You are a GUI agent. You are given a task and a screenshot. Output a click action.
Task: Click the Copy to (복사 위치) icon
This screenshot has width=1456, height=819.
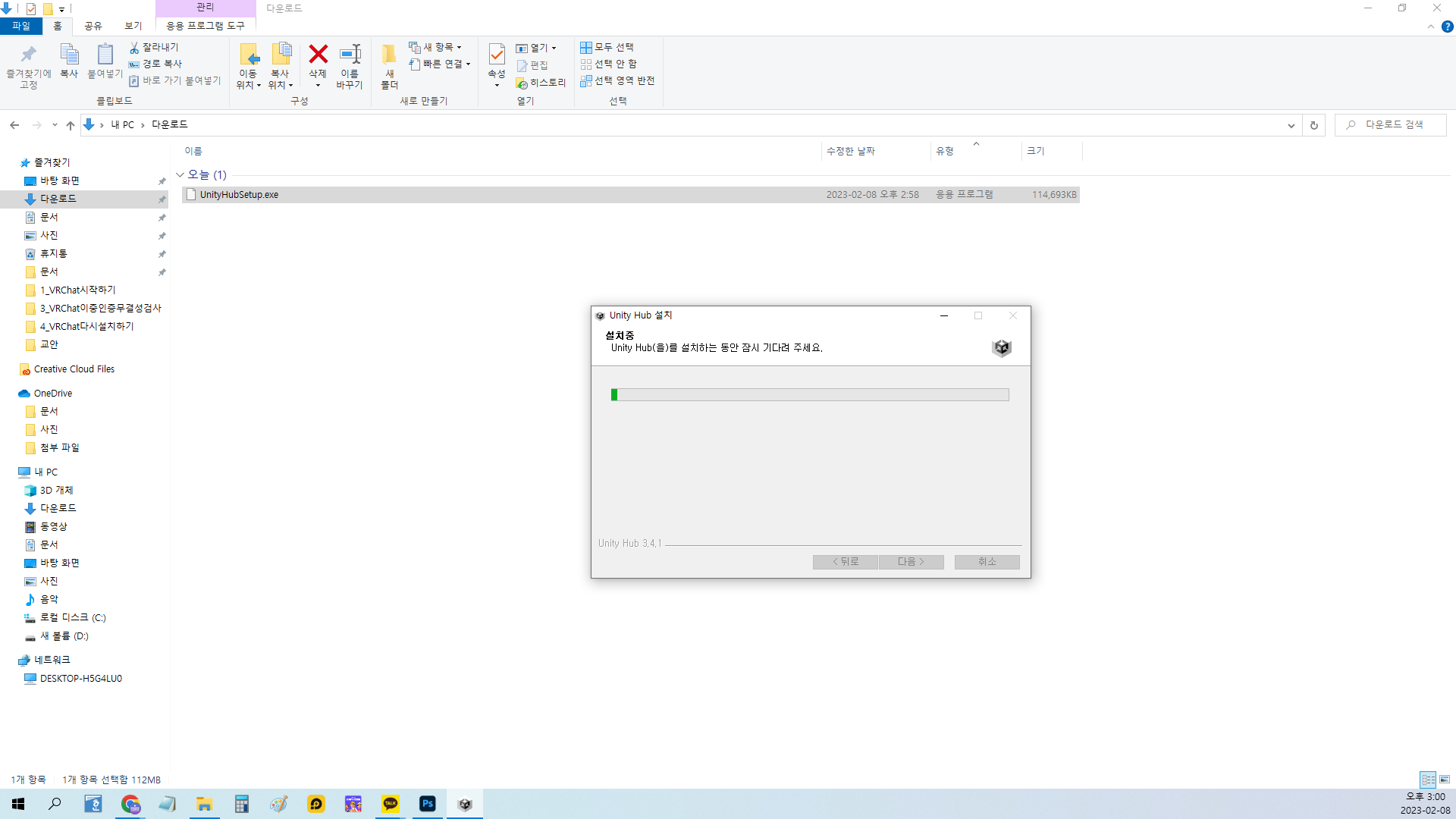(x=281, y=55)
